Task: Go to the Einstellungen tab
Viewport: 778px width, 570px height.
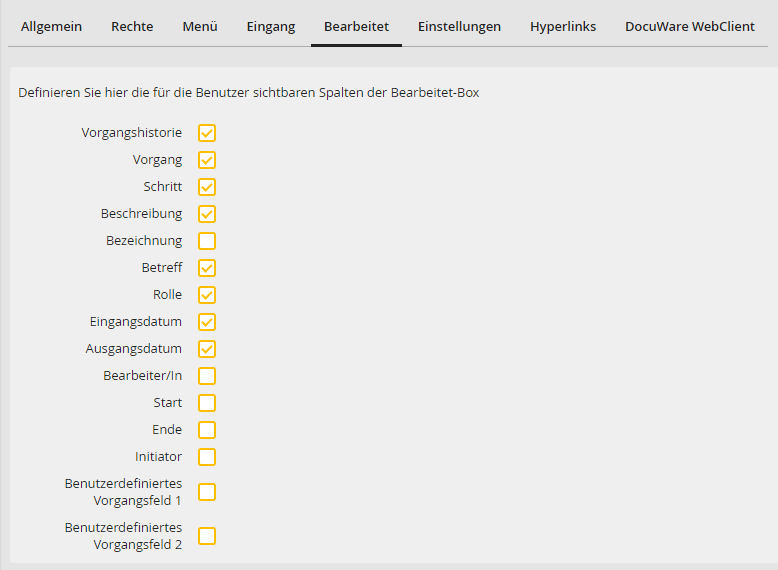Action: (x=459, y=27)
